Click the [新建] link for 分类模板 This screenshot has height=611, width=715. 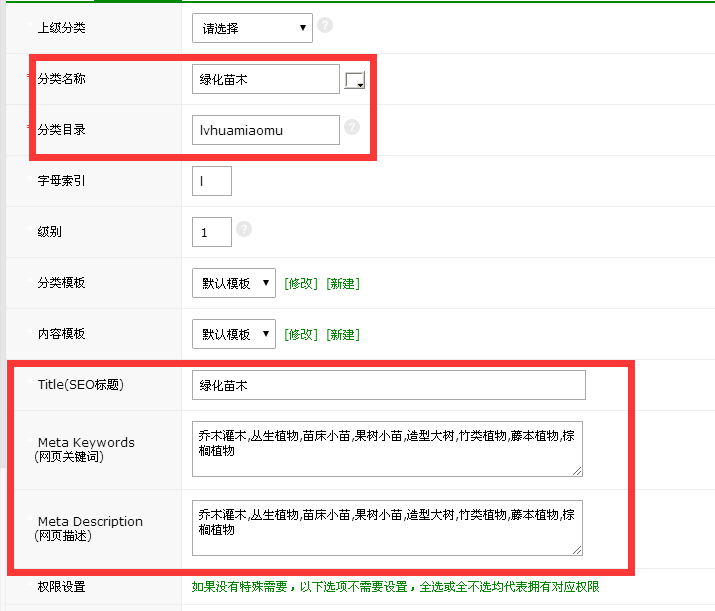pyautogui.click(x=342, y=283)
